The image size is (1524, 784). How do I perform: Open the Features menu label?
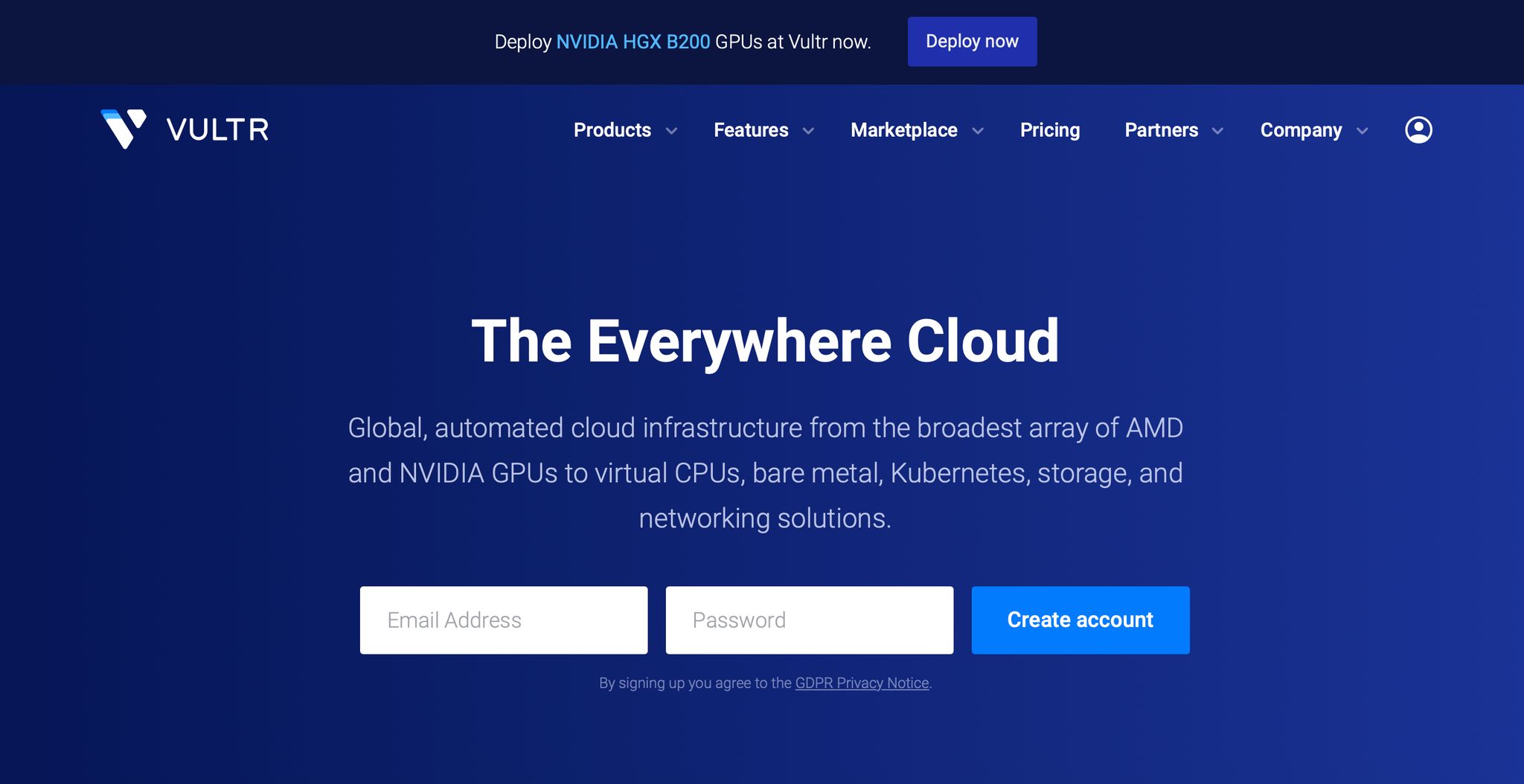pos(750,130)
